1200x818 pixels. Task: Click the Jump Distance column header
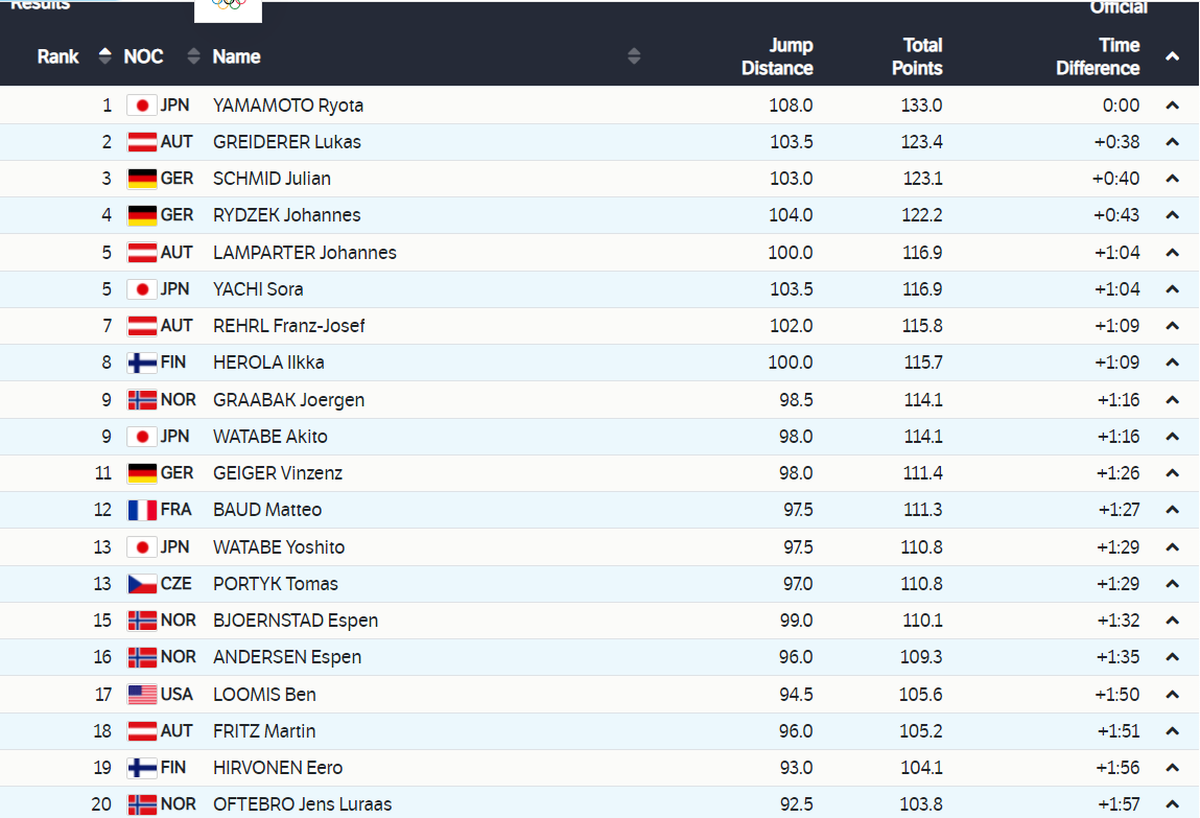[777, 57]
